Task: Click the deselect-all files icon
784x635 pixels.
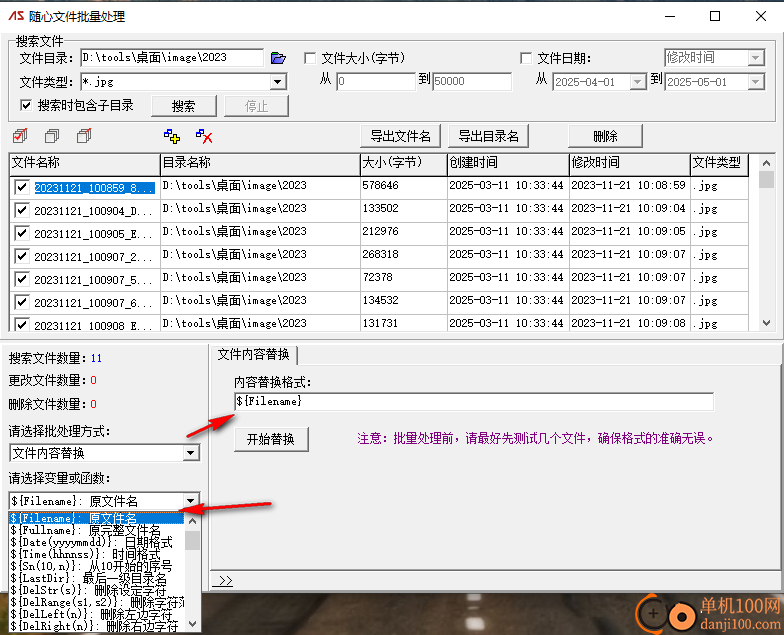Action: point(52,136)
